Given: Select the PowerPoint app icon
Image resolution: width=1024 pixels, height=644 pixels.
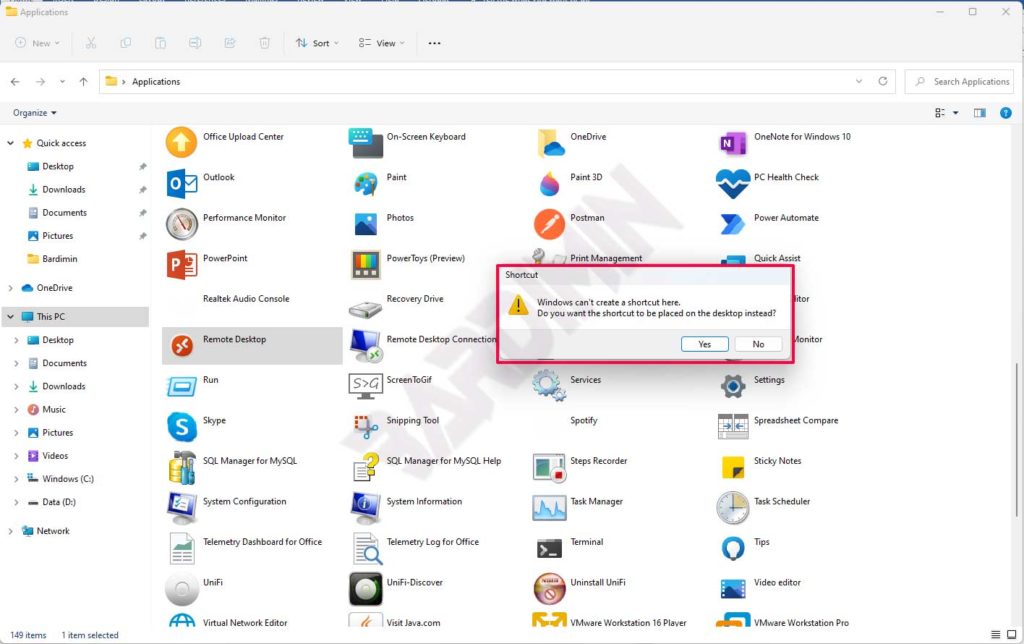Looking at the screenshot, I should tap(182, 265).
